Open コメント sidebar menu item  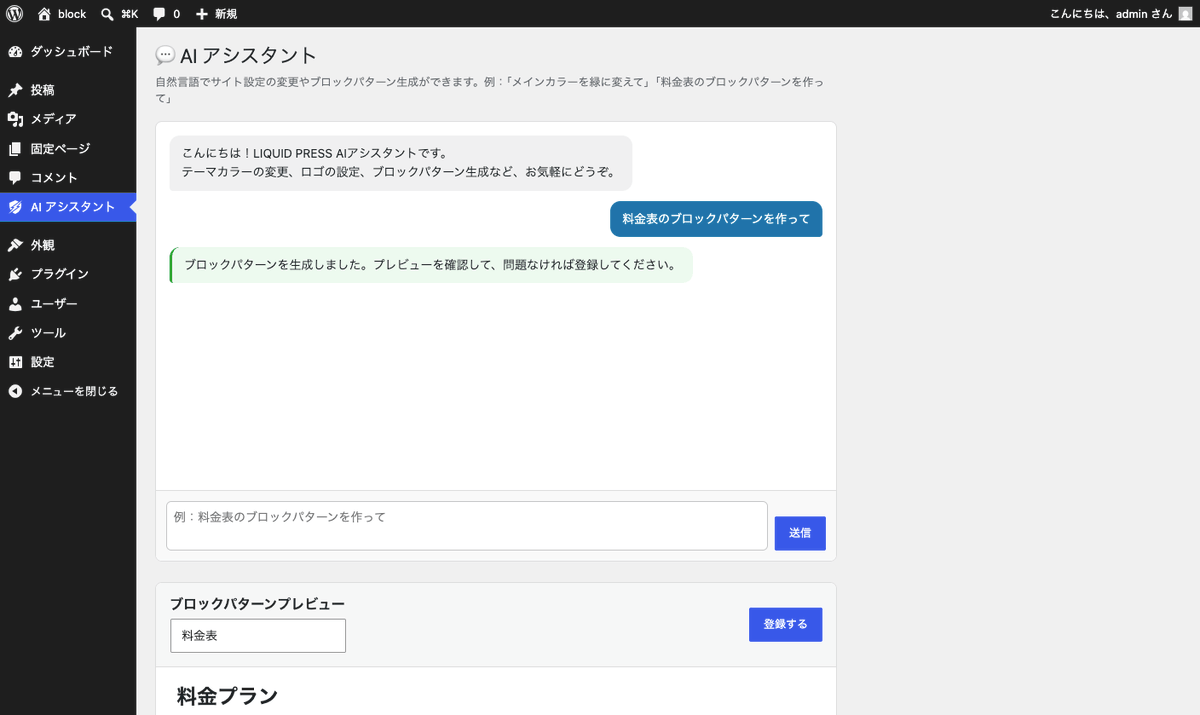(68, 178)
